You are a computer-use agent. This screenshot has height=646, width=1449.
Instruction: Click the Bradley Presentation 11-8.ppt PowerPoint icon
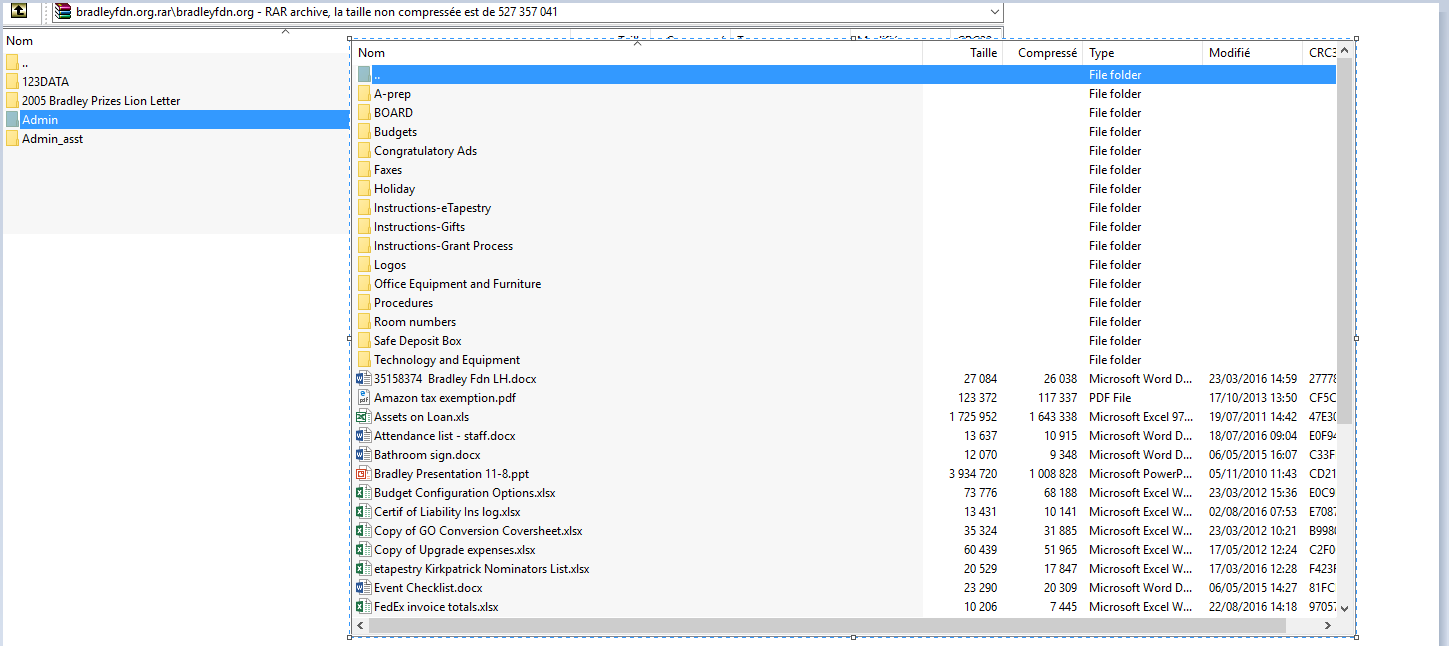(x=364, y=474)
